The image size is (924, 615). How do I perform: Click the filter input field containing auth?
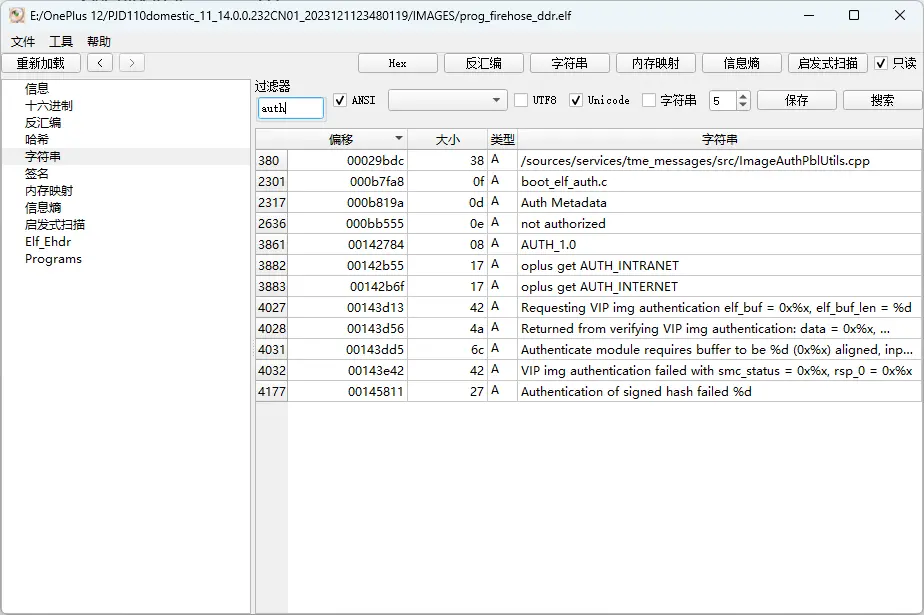291,108
